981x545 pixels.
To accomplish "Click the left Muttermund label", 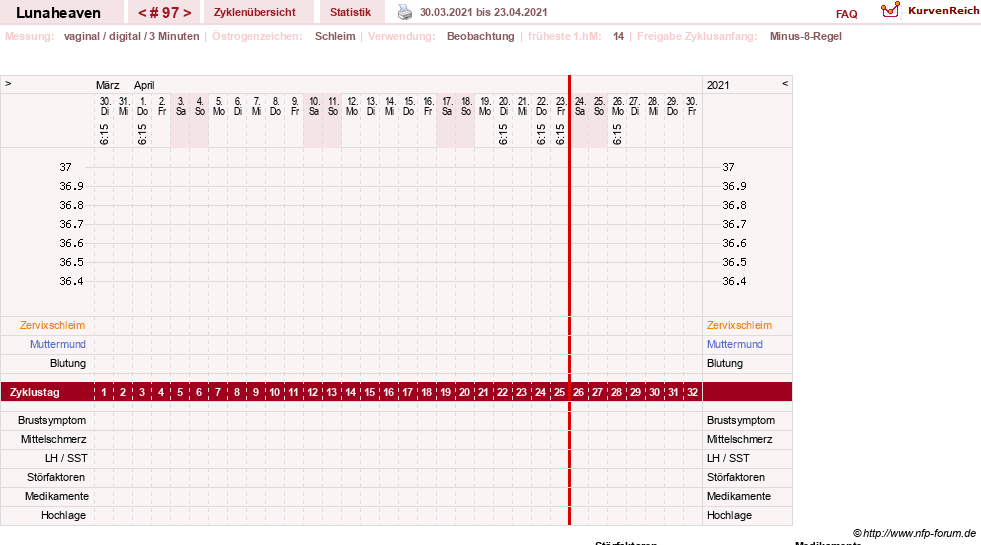I will point(58,344).
